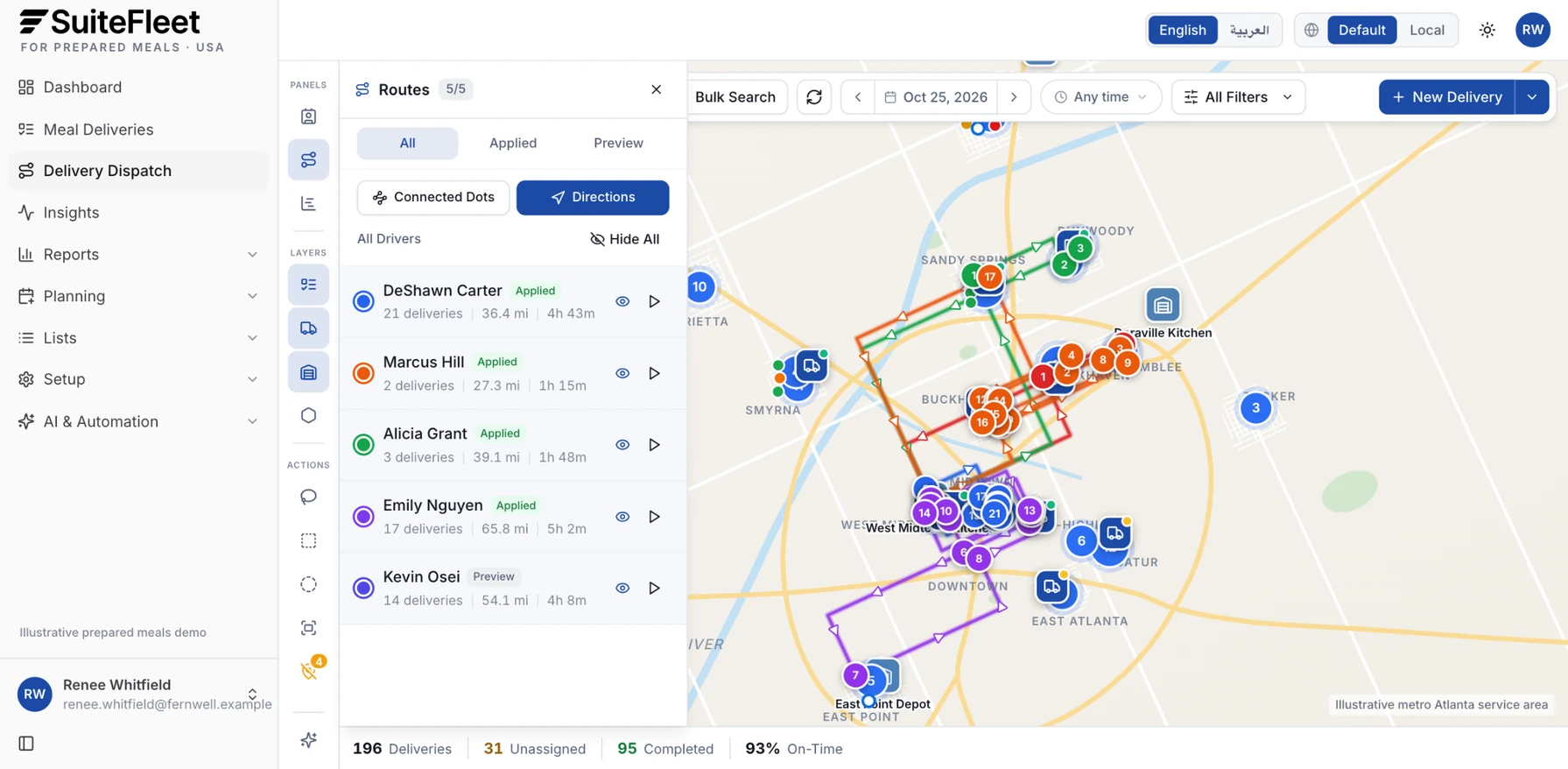Open the chart panel icon under Panels
The image size is (1568, 769).
(308, 203)
